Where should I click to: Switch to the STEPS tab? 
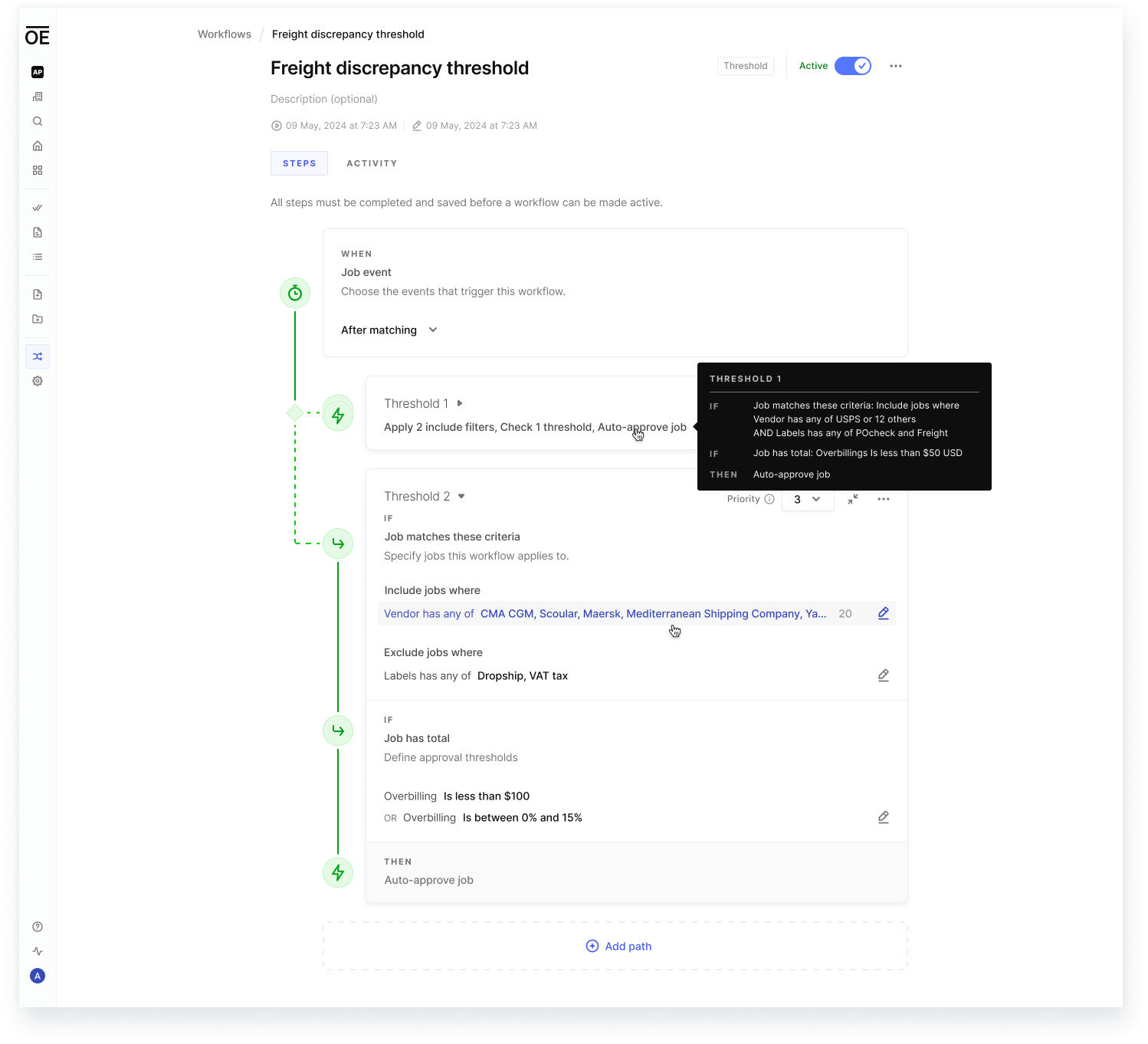[x=299, y=163]
